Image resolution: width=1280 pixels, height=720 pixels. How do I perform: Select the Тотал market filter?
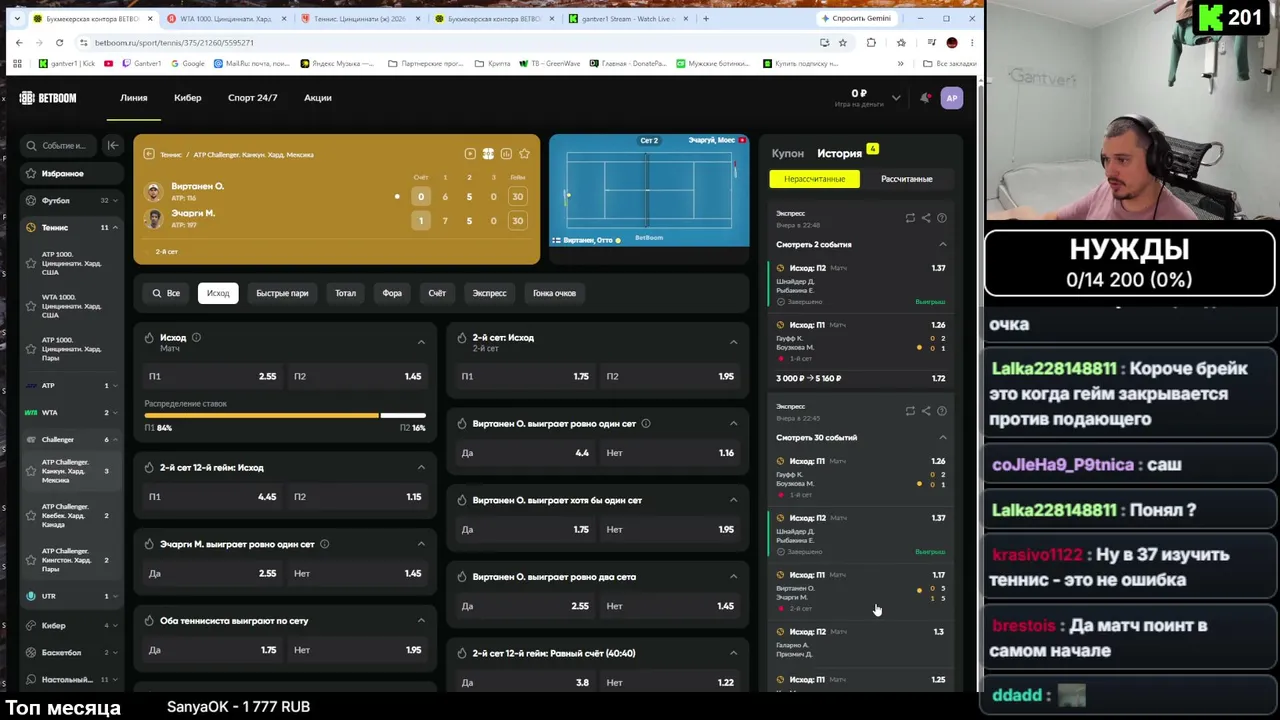345,294
